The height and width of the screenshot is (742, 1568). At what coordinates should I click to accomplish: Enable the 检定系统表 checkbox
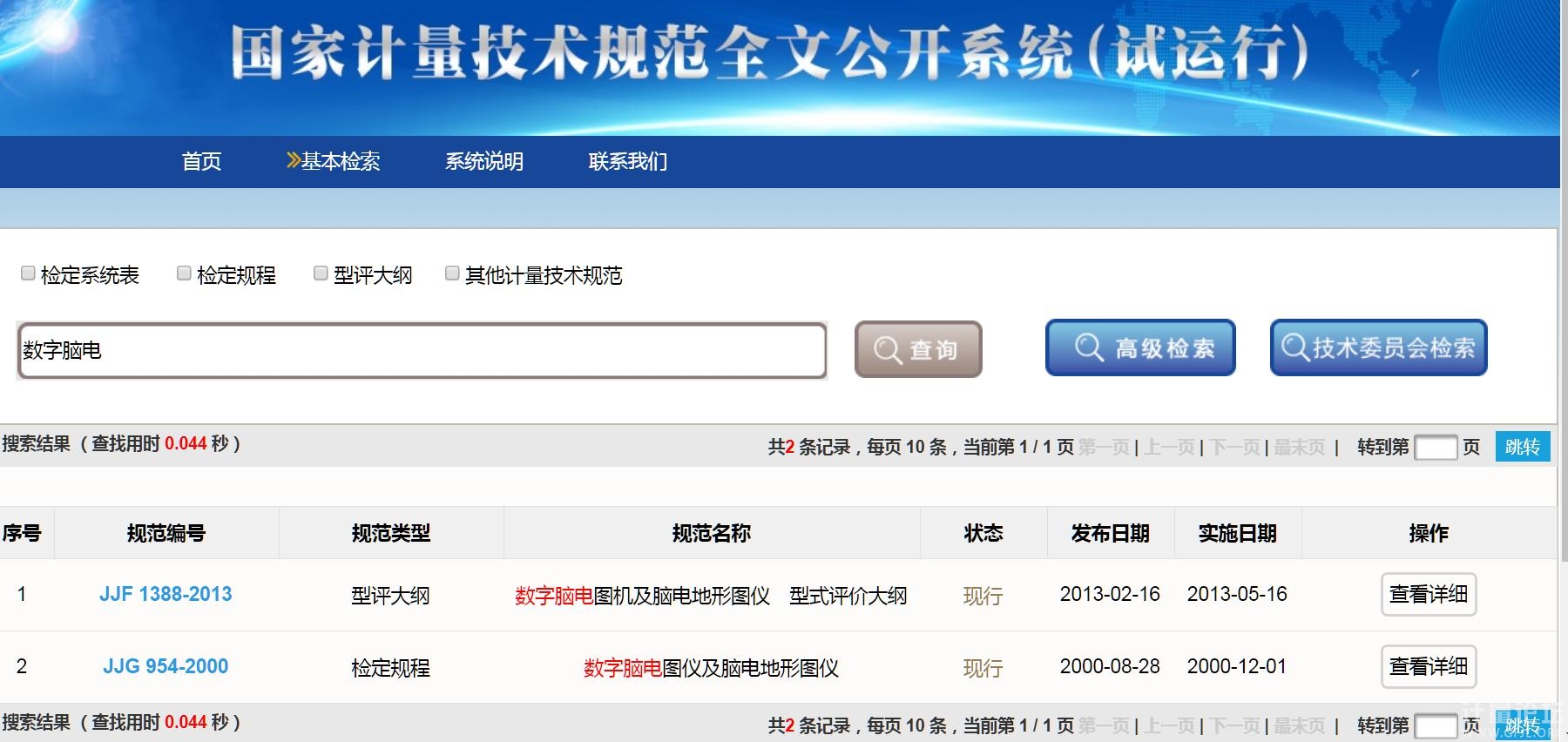pyautogui.click(x=28, y=273)
